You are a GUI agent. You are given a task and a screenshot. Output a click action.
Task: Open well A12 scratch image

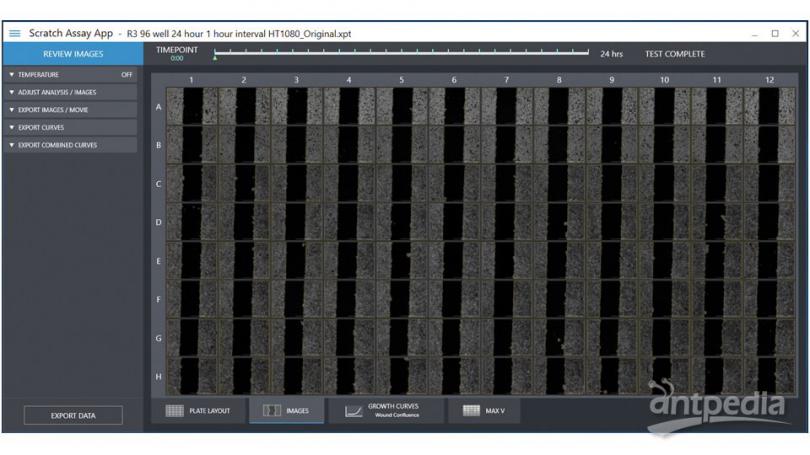pyautogui.click(x=770, y=106)
